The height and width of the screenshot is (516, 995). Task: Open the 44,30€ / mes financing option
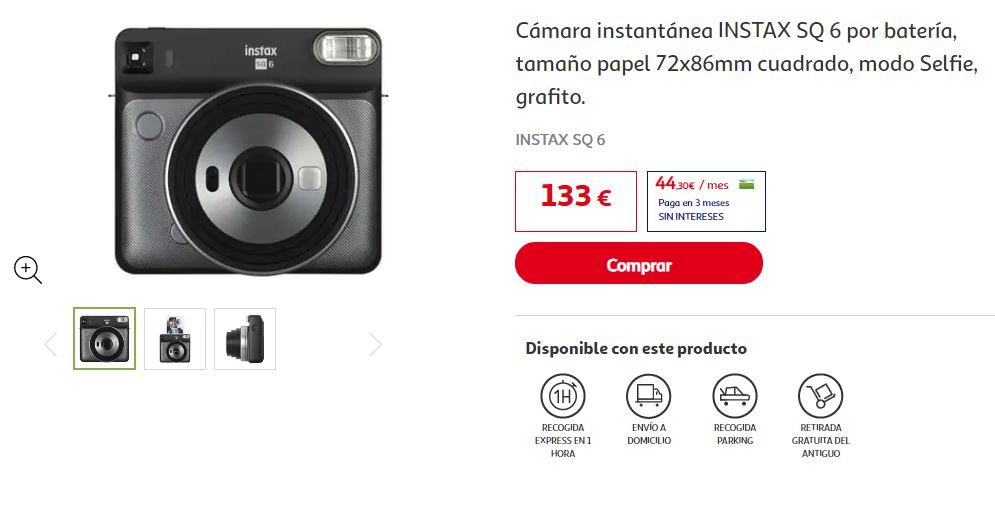click(706, 201)
